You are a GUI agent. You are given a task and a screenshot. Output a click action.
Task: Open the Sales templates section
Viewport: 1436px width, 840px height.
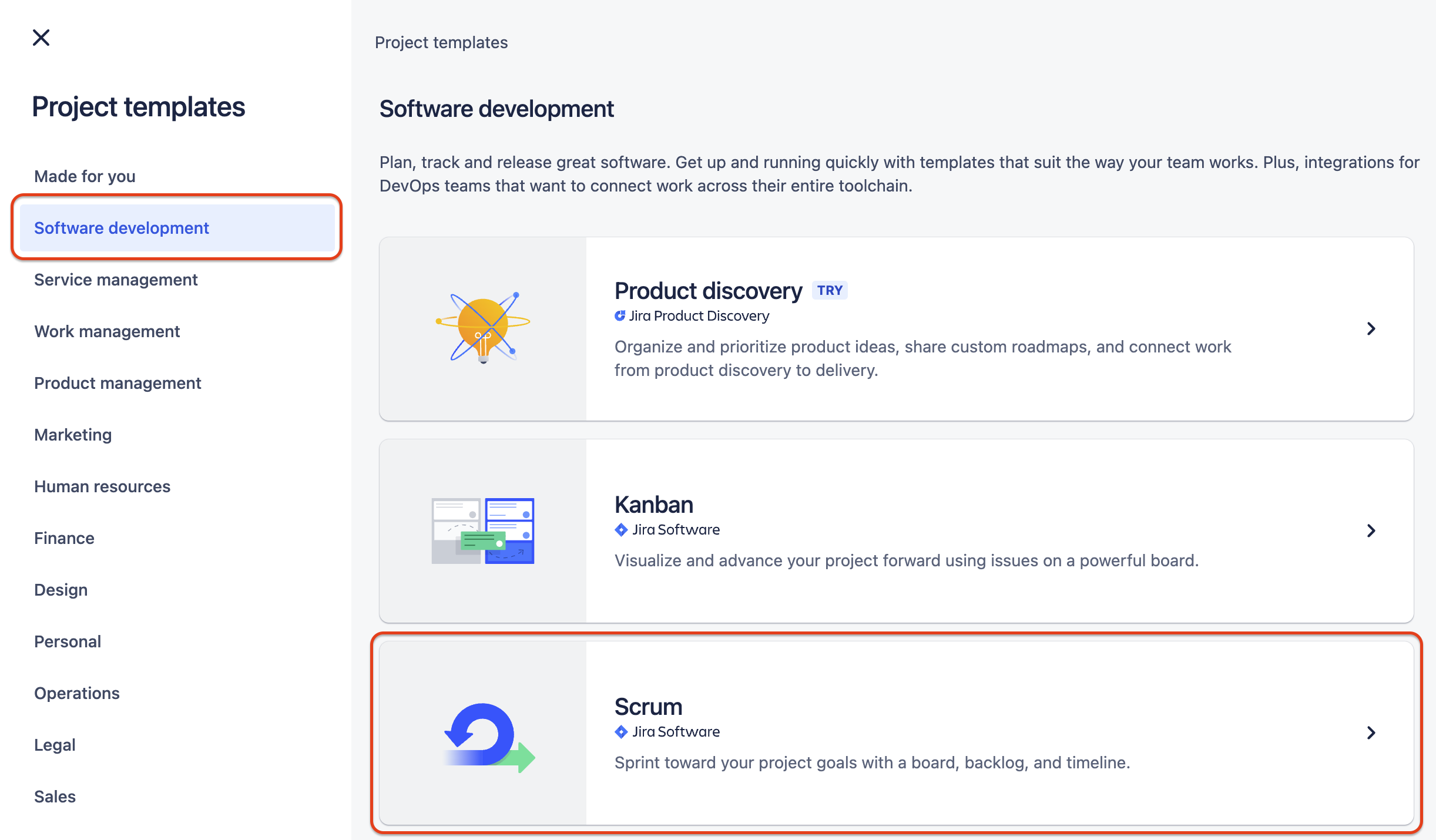click(x=54, y=796)
